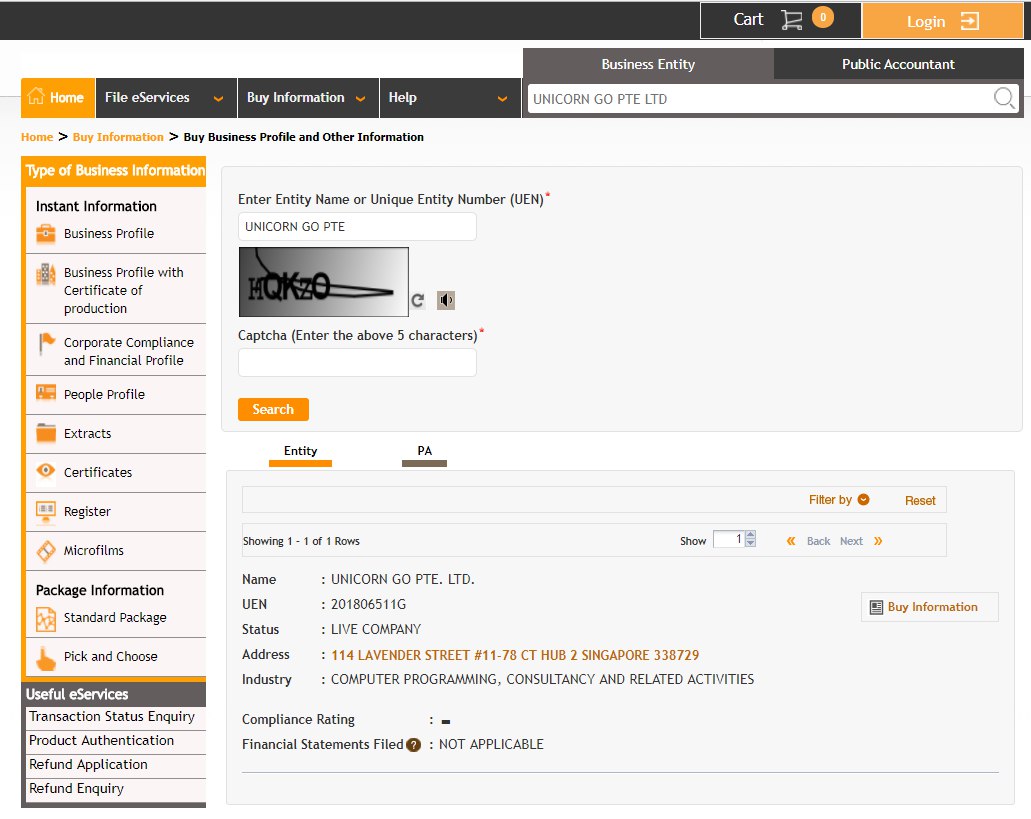Click the People Profile card icon

point(45,392)
